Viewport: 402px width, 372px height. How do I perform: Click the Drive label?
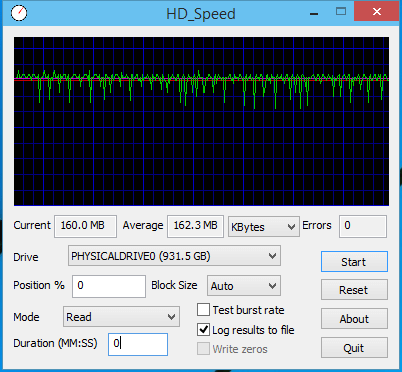[26, 257]
